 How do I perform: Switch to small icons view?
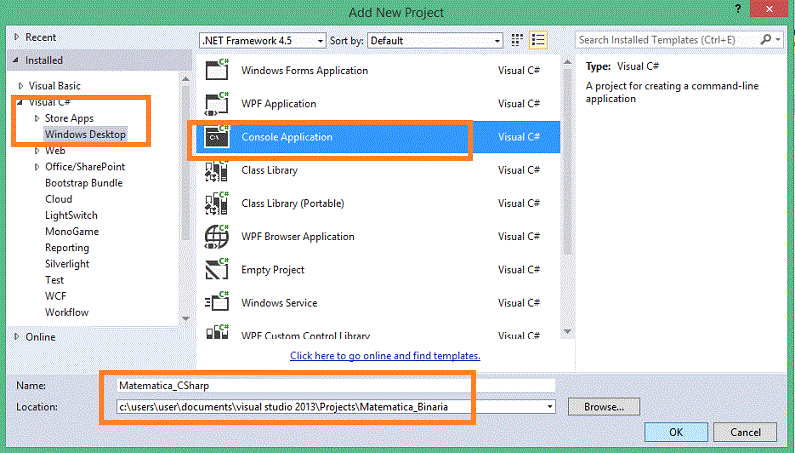(517, 40)
